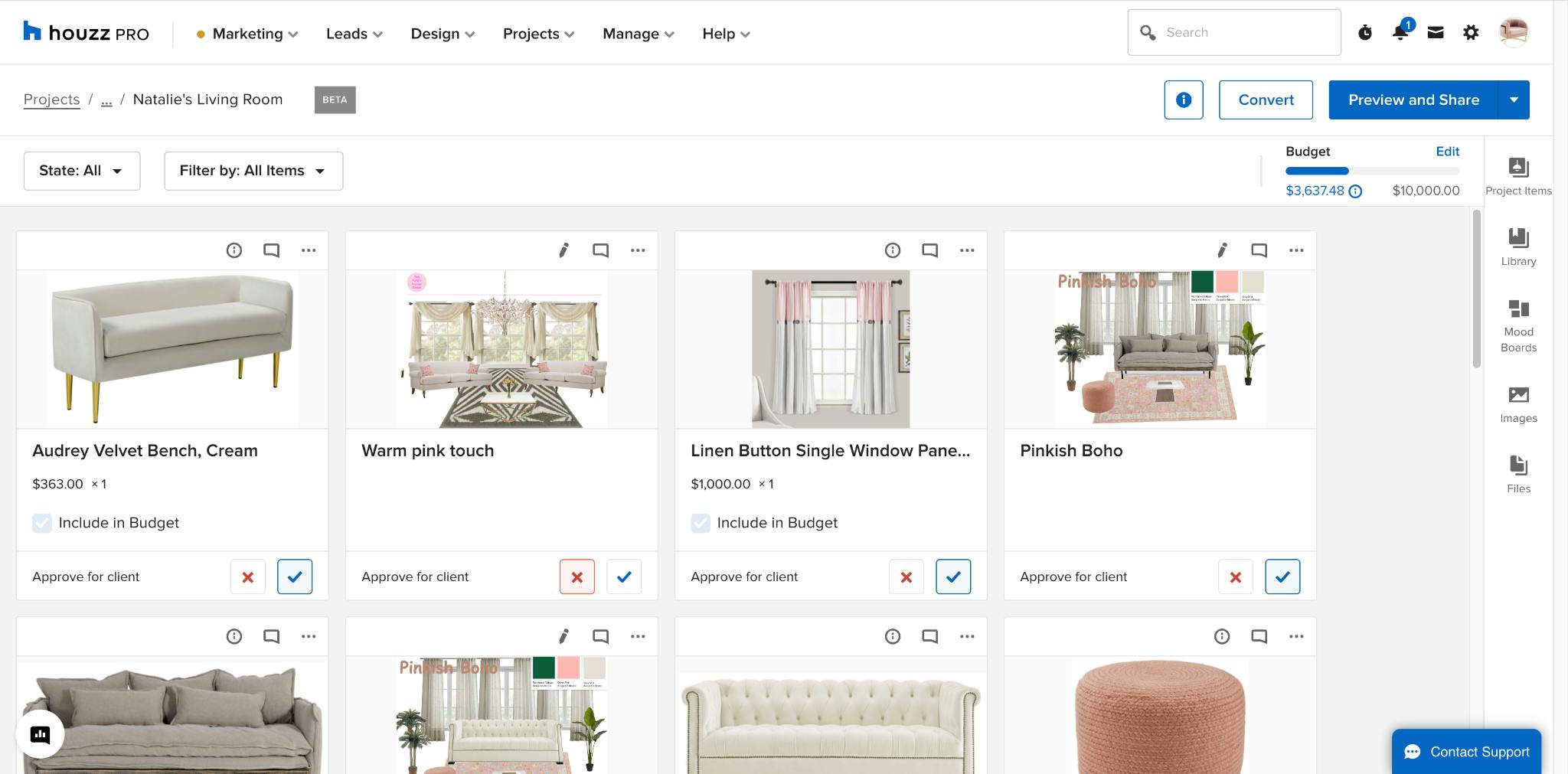Open comments on Warm pink touch card
The width and height of the screenshot is (1568, 774).
[x=600, y=250]
